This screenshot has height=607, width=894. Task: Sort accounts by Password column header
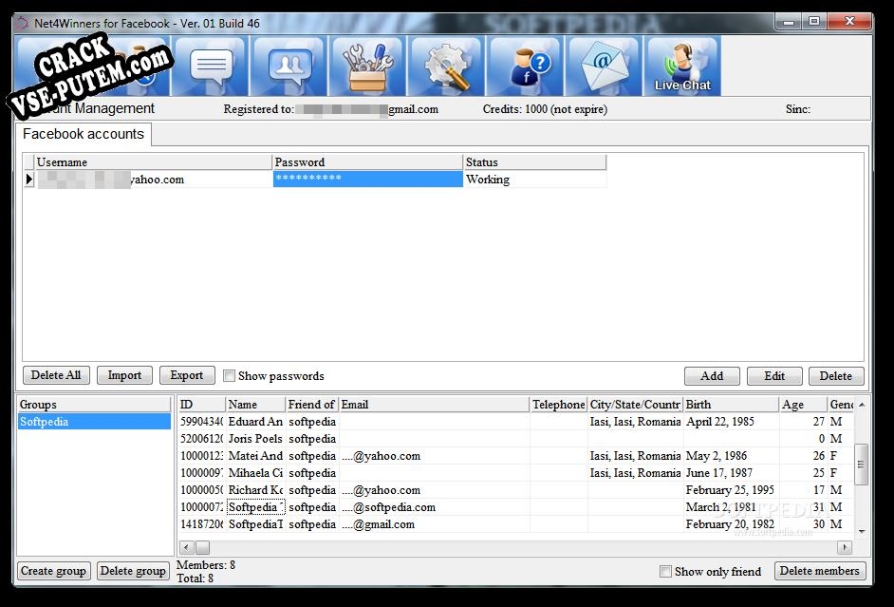pos(367,162)
